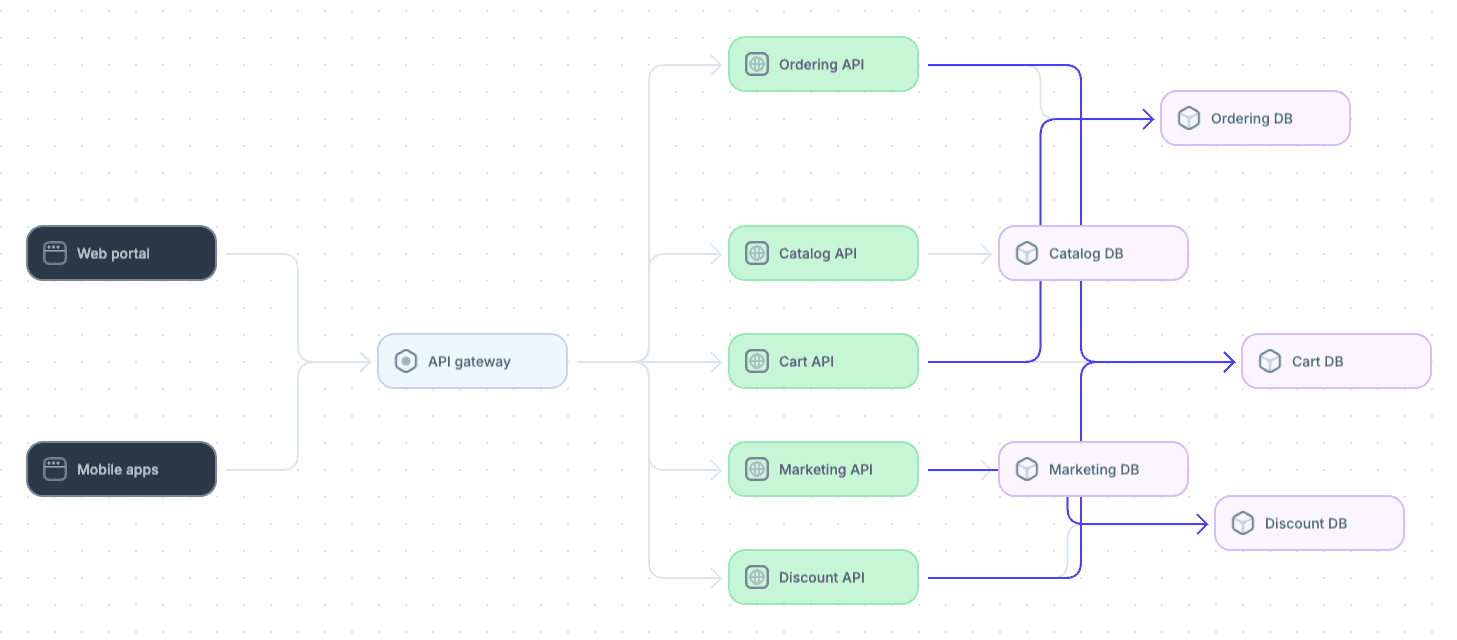This screenshot has height=640, width=1457.
Task: Click the cube icon on Marketing DB node
Action: point(1027,470)
